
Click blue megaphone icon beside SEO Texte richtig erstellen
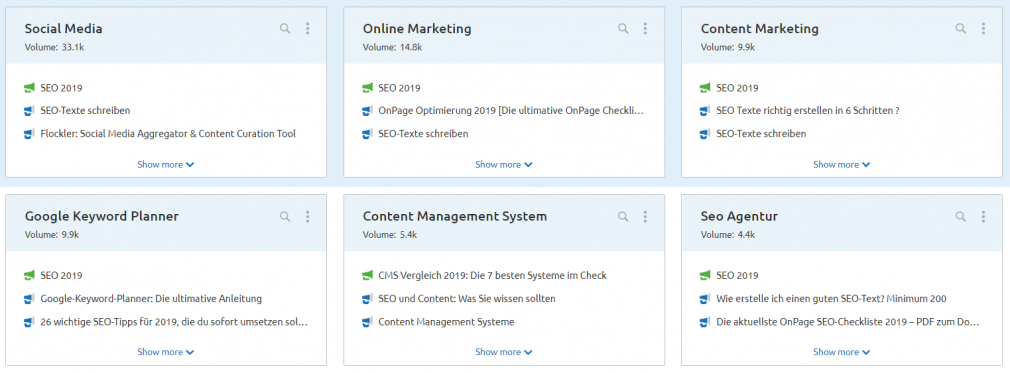705,111
